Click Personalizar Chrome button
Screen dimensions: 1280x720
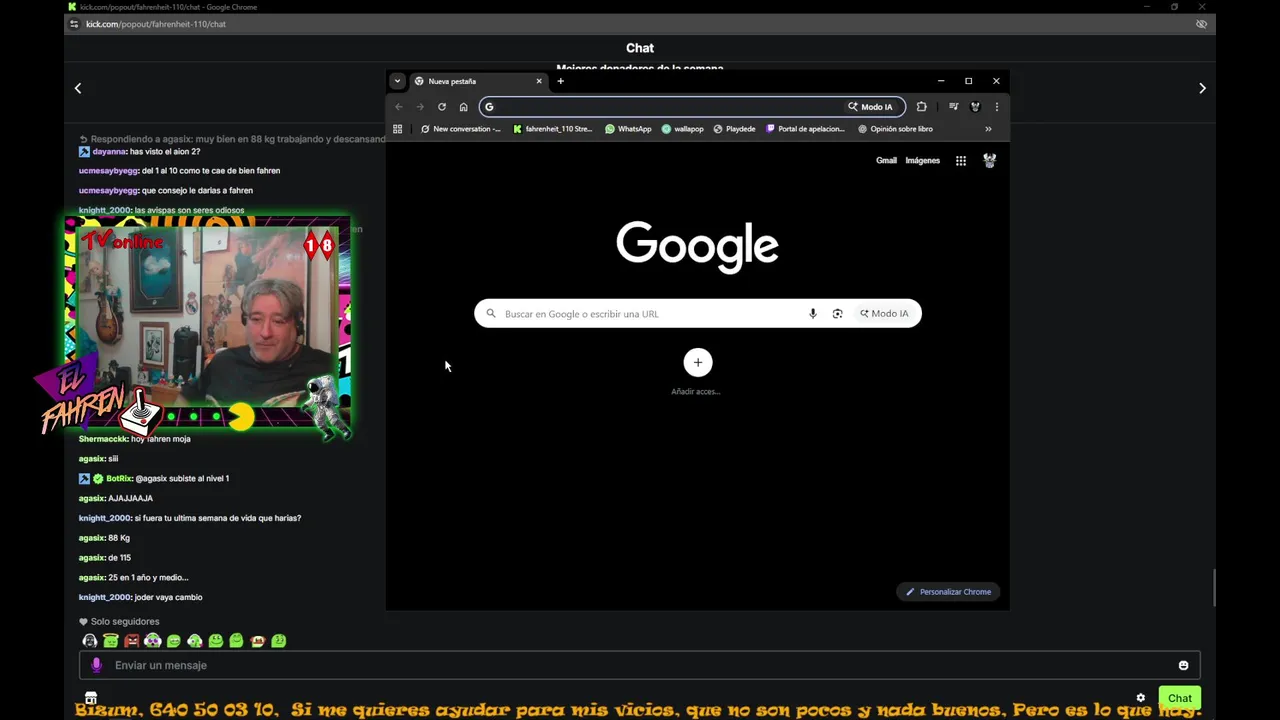(x=949, y=592)
